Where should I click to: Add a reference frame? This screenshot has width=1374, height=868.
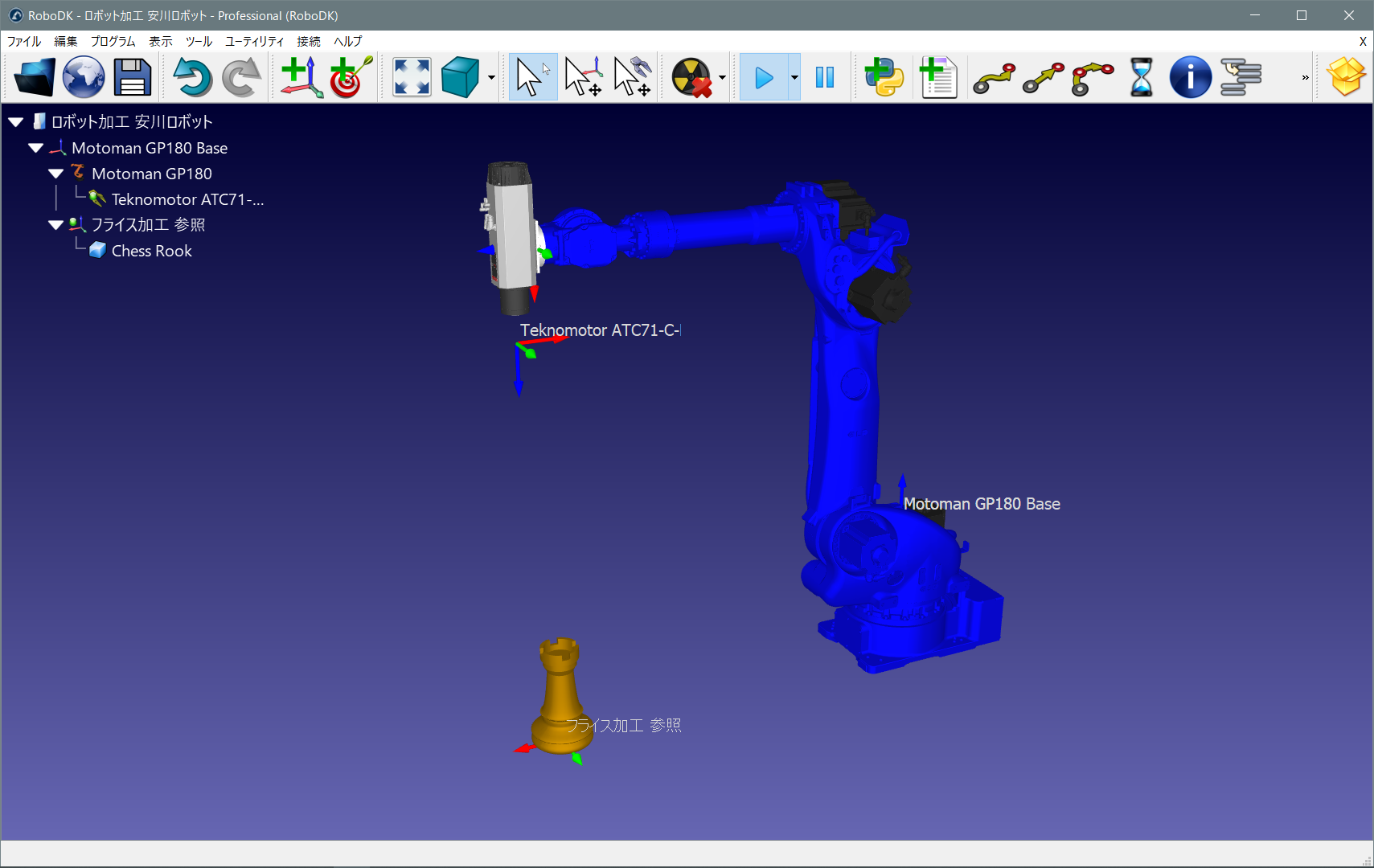301,78
